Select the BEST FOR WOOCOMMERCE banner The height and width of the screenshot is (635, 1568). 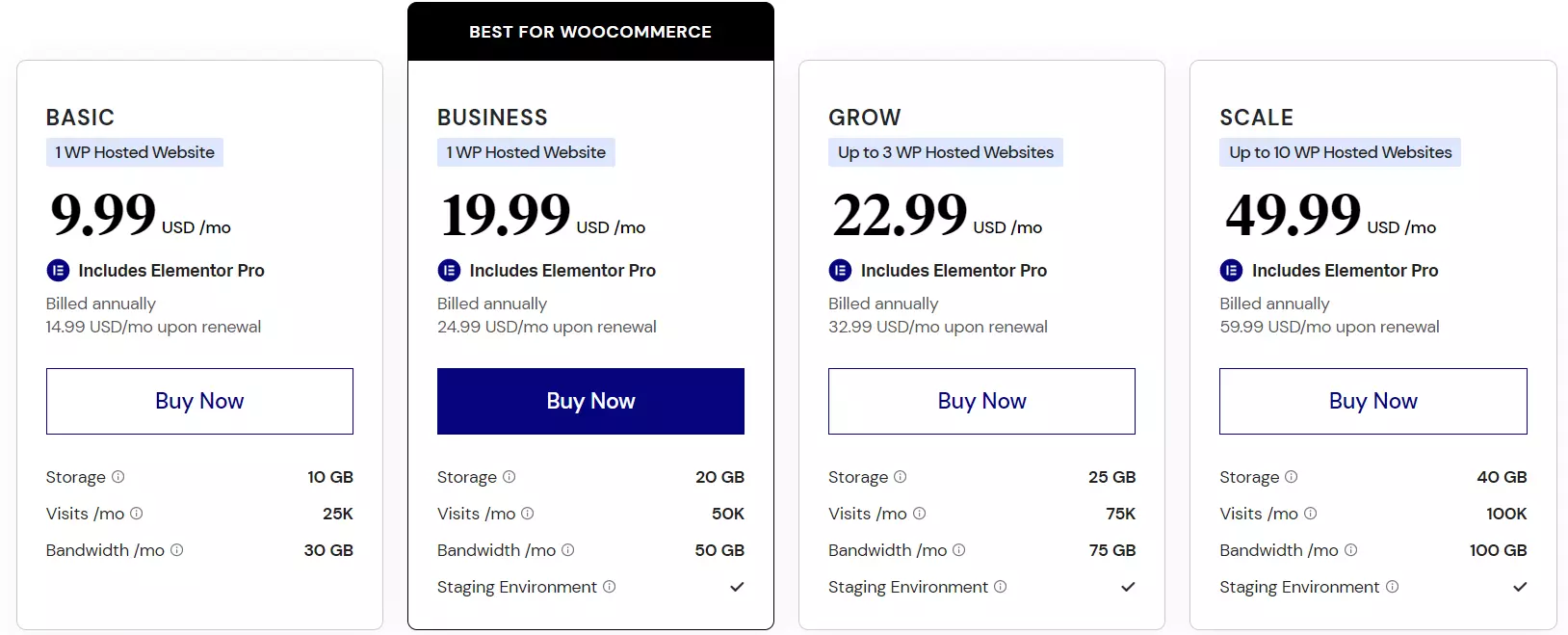[590, 31]
